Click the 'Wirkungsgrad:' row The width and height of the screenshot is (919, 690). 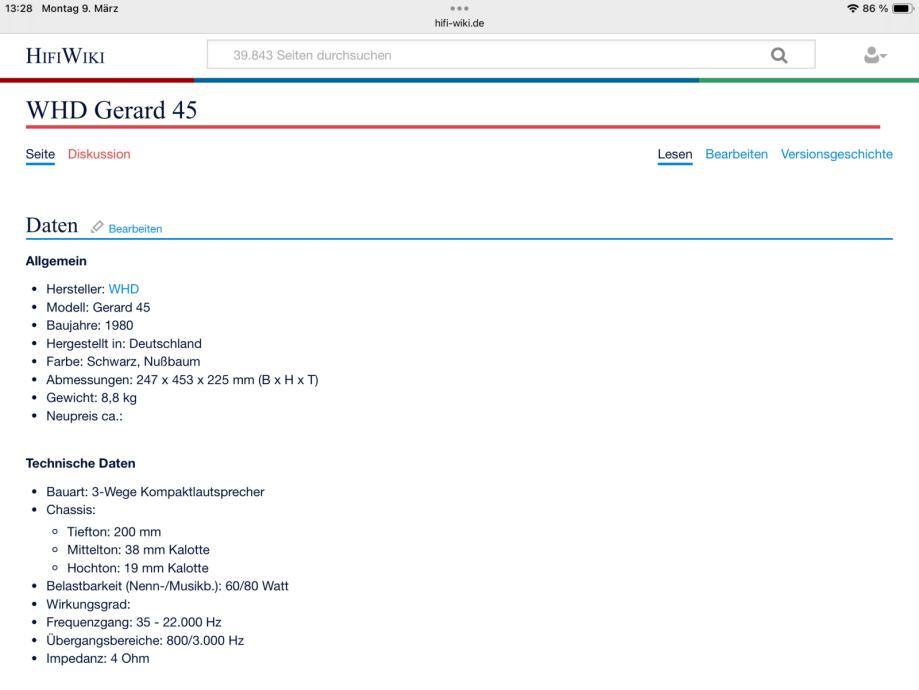tap(89, 604)
